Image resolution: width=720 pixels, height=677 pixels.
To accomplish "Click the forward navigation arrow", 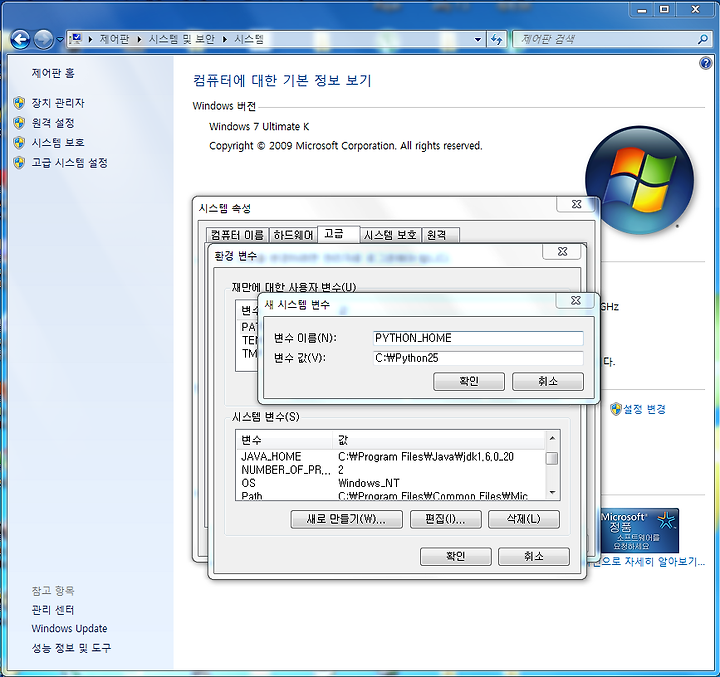I will (x=44, y=39).
